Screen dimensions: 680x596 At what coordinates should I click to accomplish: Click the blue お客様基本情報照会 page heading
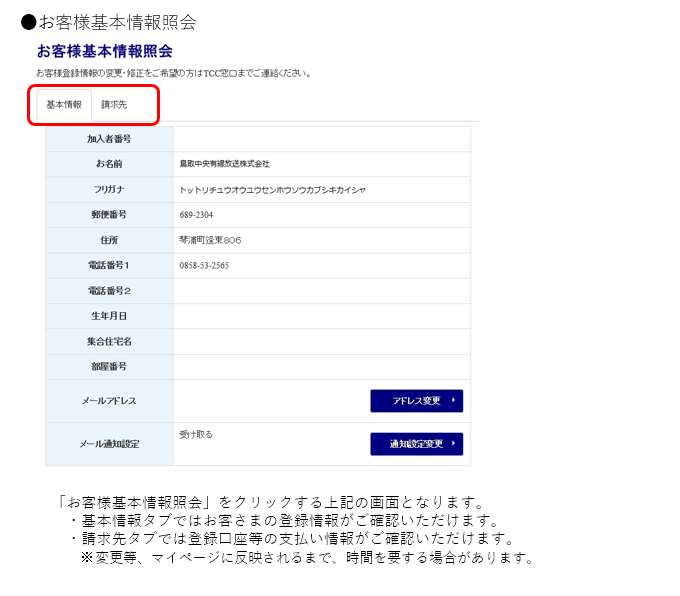point(105,51)
